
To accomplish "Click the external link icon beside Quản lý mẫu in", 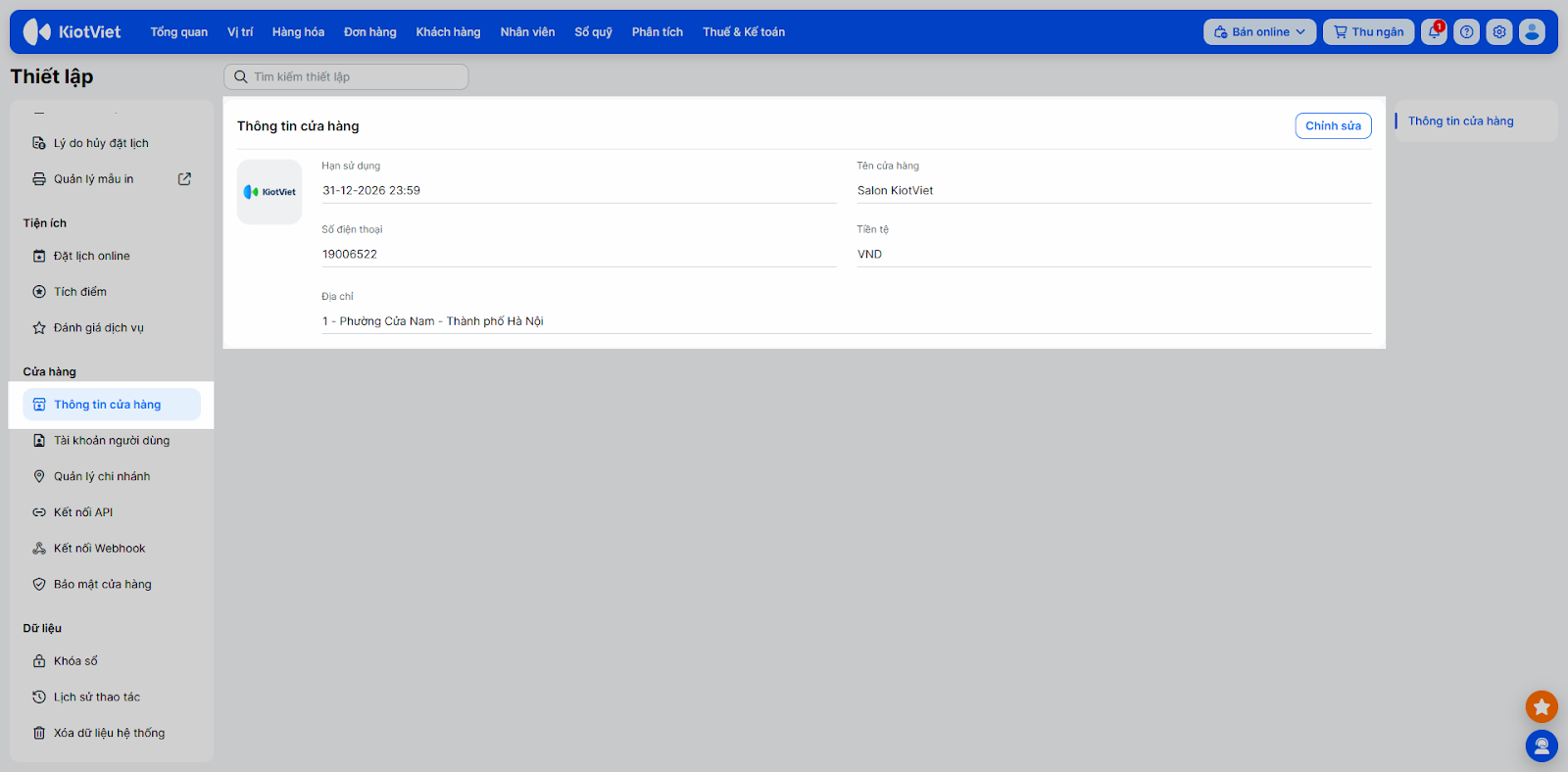I will click(184, 179).
